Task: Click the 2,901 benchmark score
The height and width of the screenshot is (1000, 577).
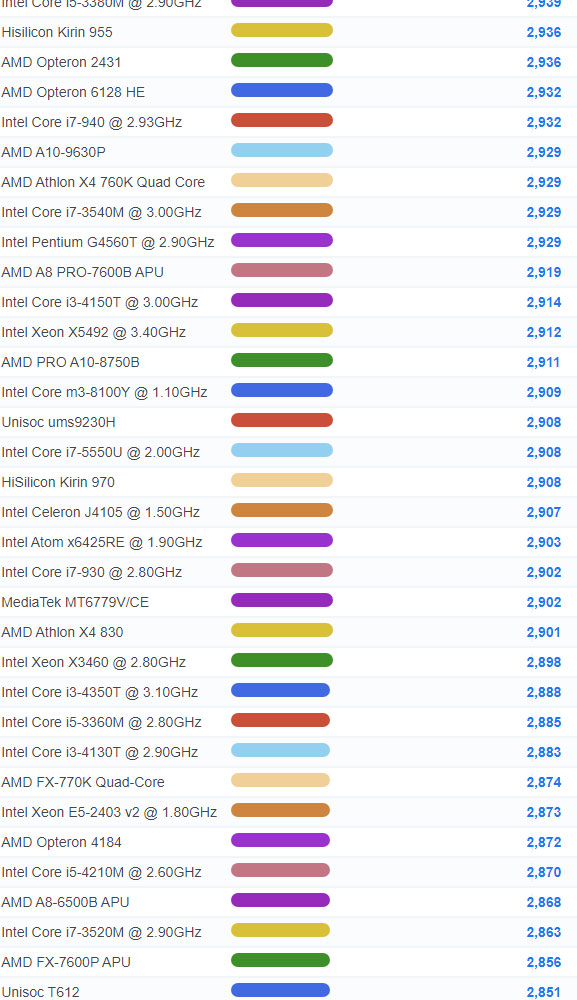Action: tap(544, 631)
